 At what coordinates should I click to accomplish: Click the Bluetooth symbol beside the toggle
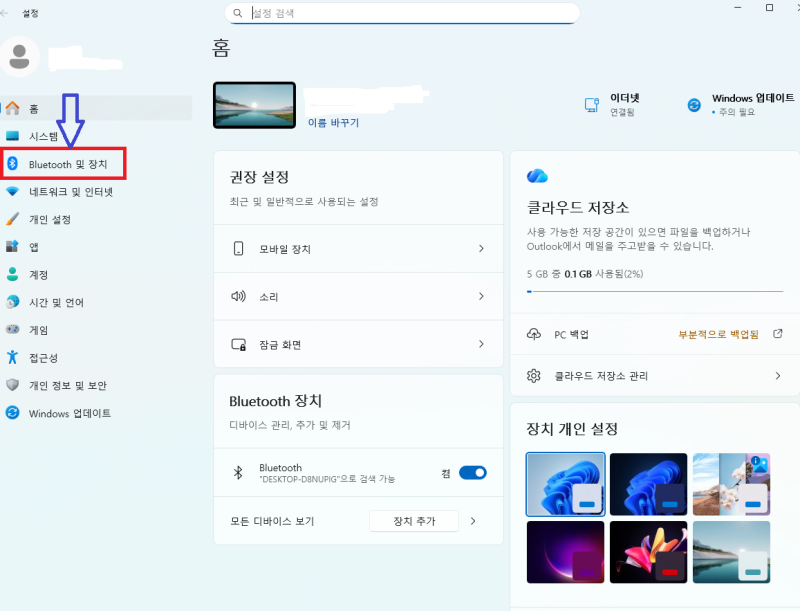click(x=238, y=473)
